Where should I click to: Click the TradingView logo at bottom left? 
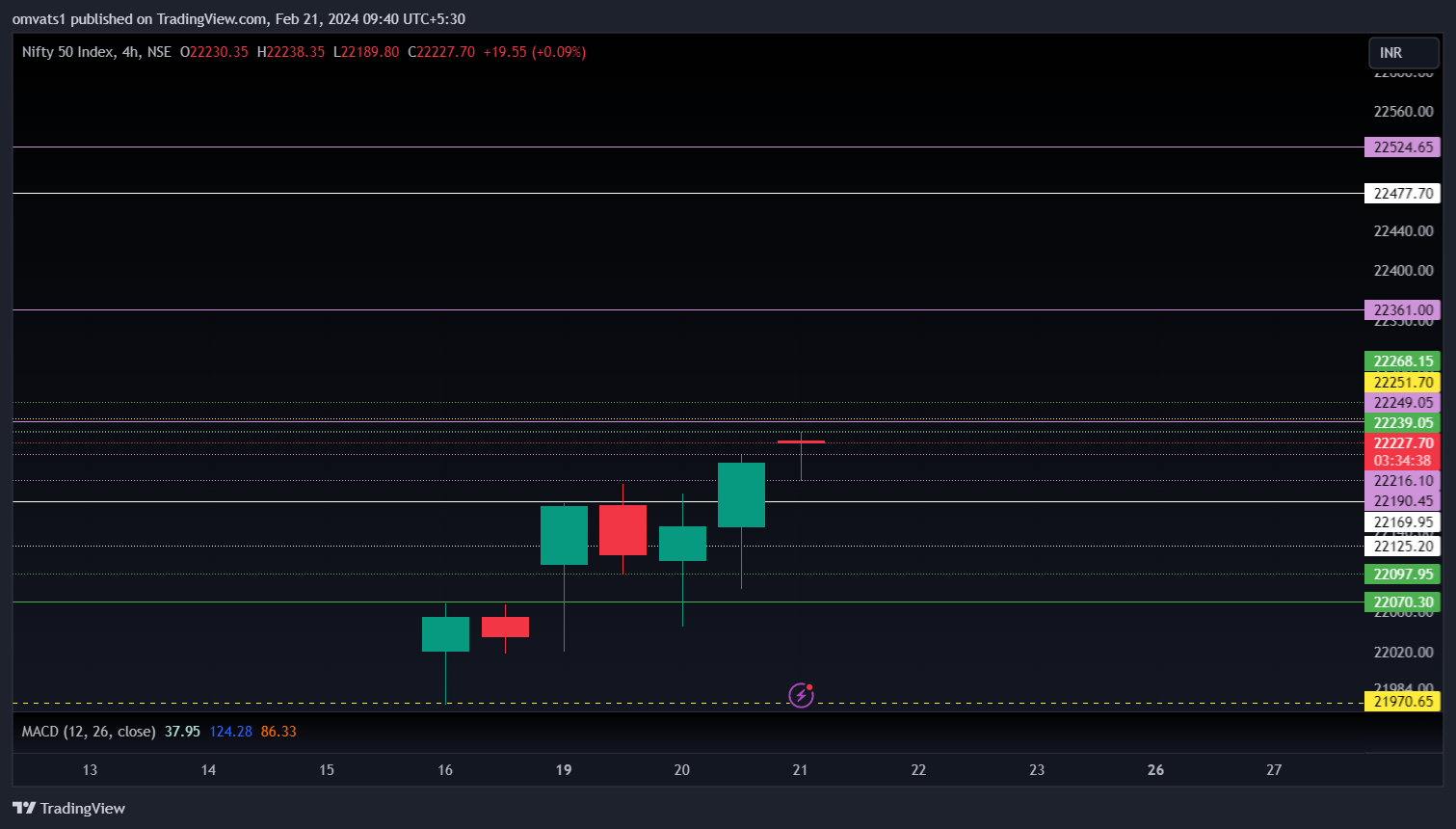[68, 808]
